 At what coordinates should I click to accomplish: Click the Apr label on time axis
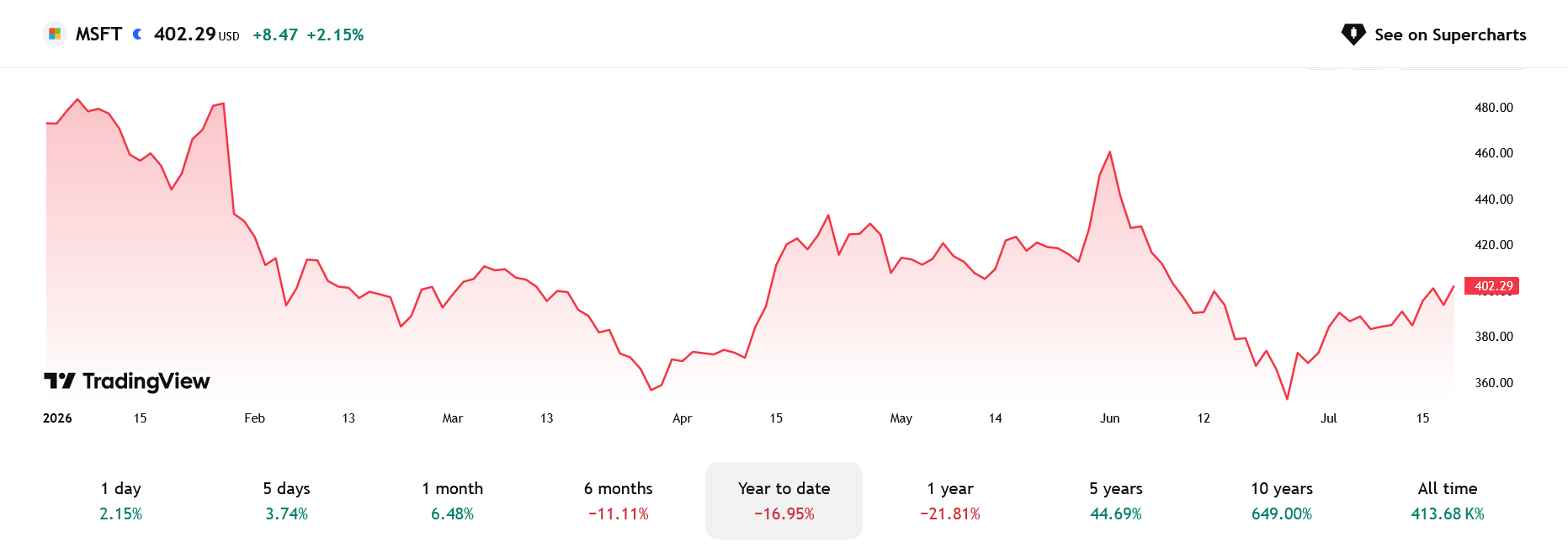(682, 418)
